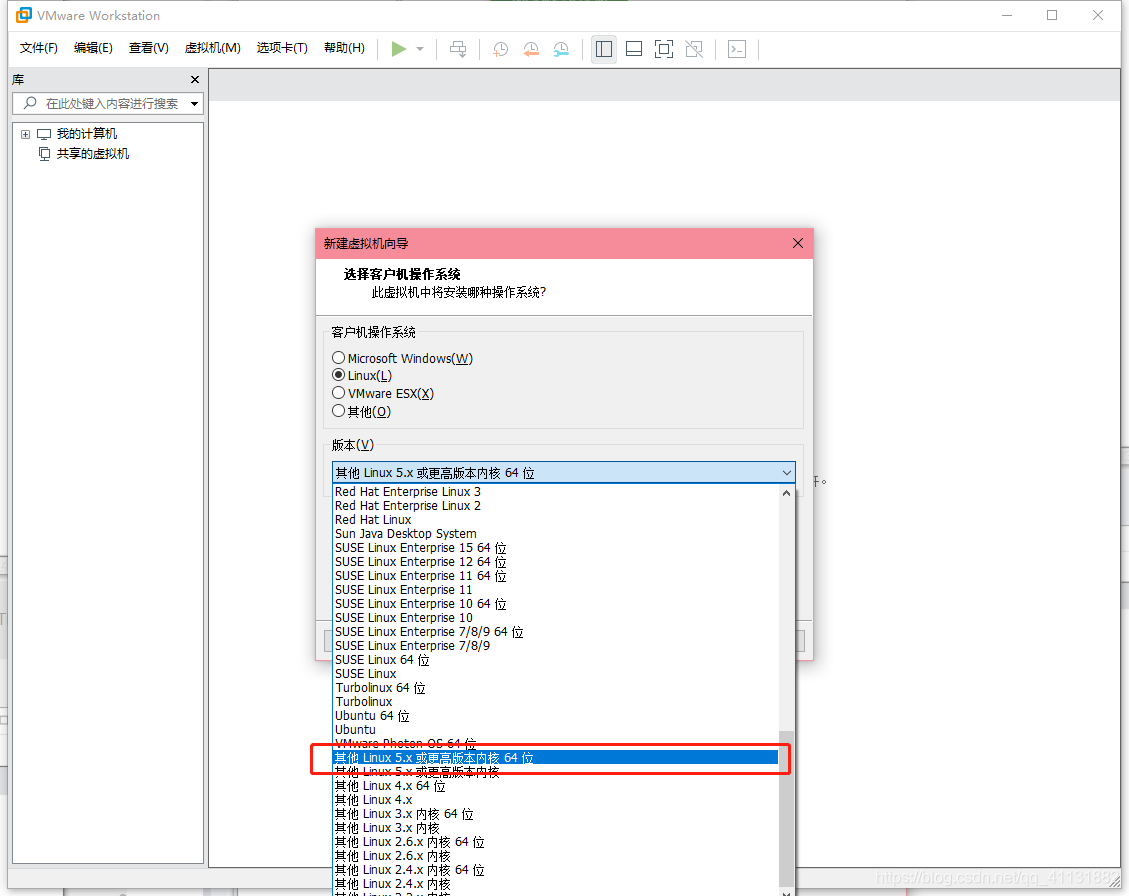Choose 其他 Linux 2.4.x 内核 64 位
The image size is (1129, 896).
click(x=555, y=870)
